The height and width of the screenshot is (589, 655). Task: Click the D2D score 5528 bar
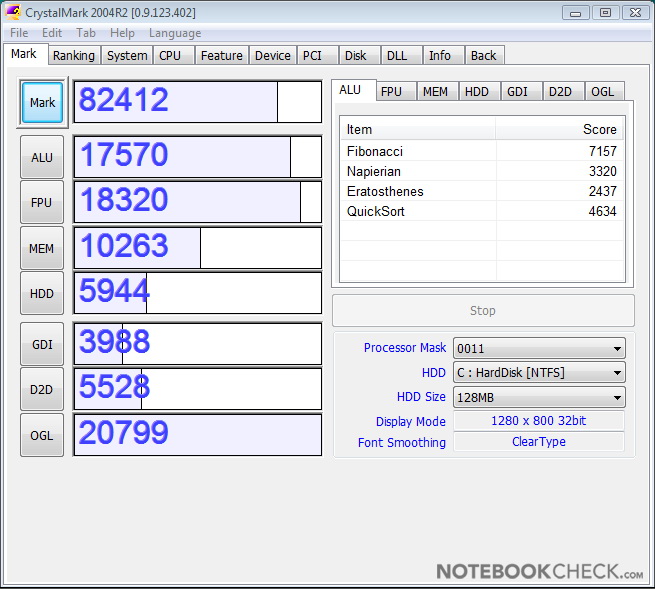[198, 389]
